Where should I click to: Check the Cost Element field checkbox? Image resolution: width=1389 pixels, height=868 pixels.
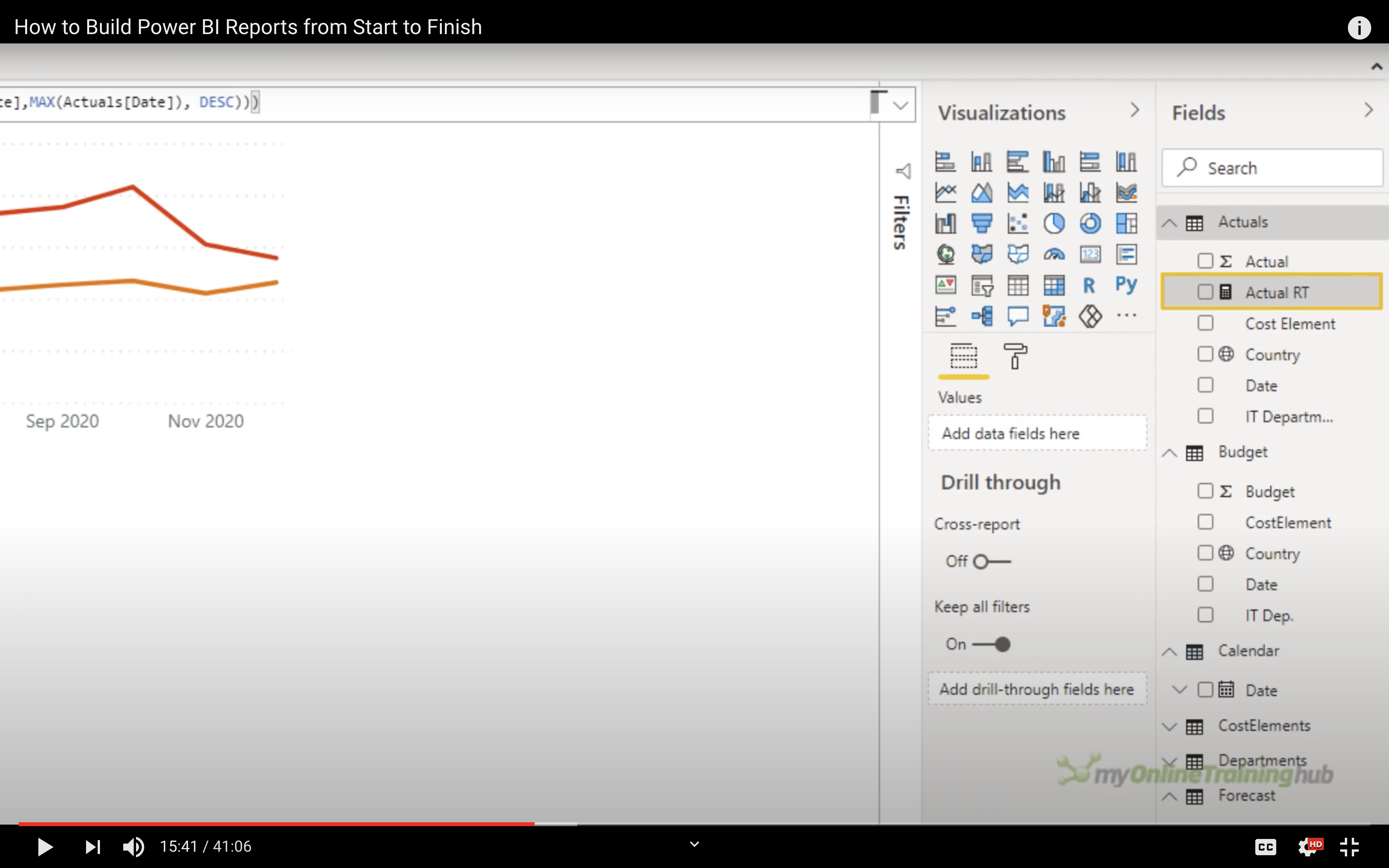tap(1205, 323)
